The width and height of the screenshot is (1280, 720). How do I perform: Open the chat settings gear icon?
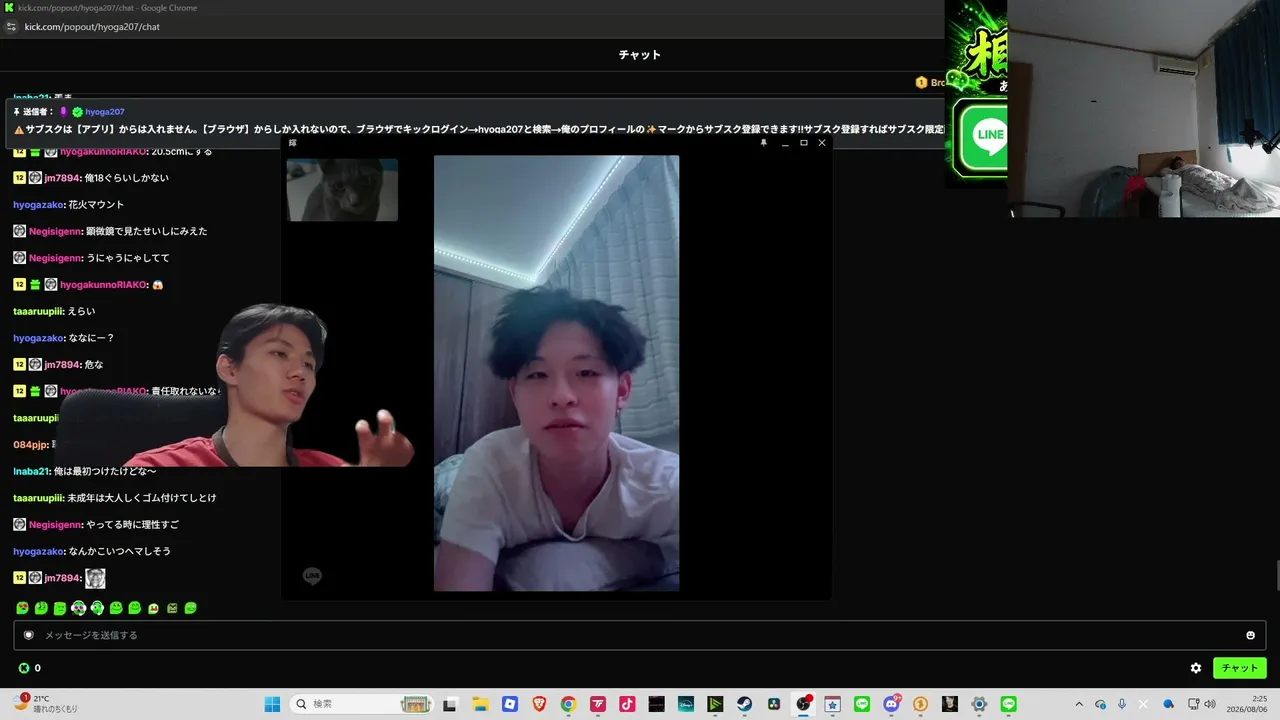1196,668
